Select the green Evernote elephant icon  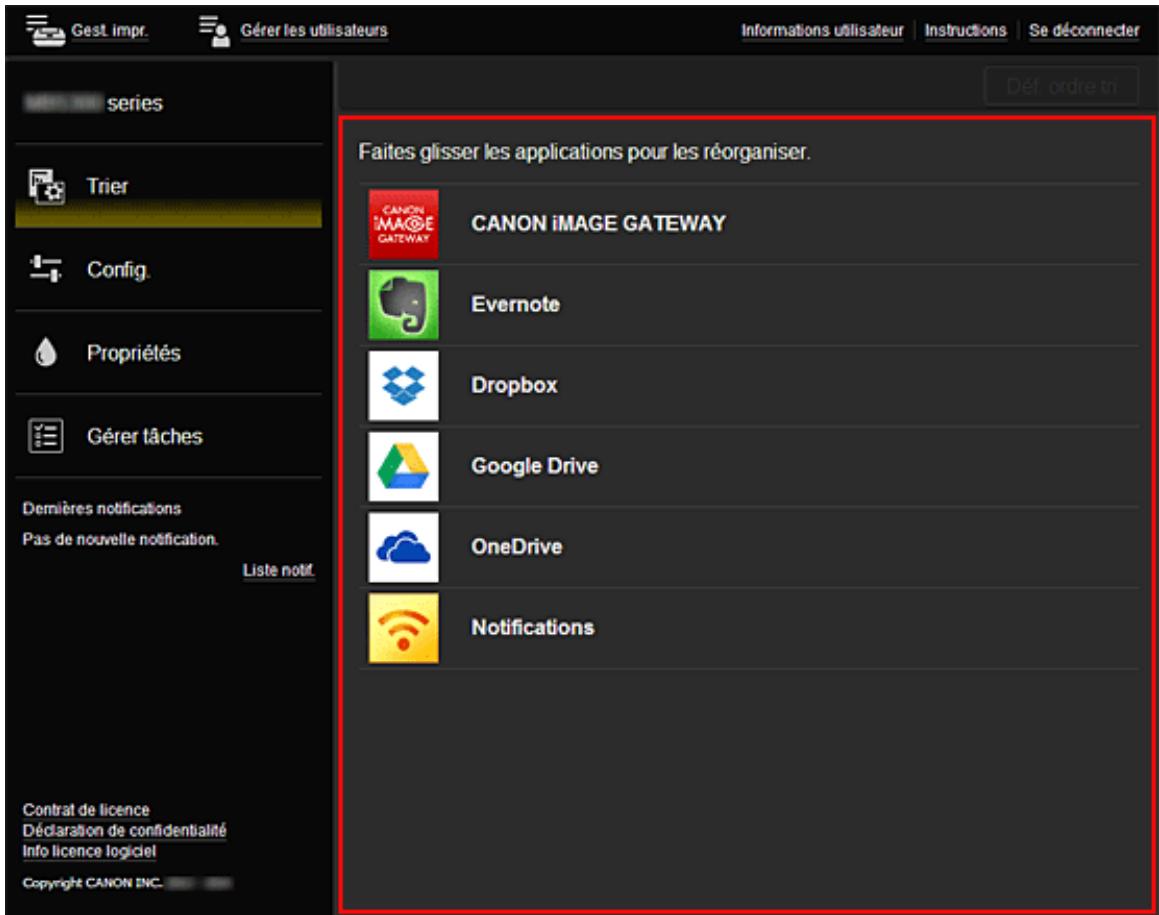point(403,305)
